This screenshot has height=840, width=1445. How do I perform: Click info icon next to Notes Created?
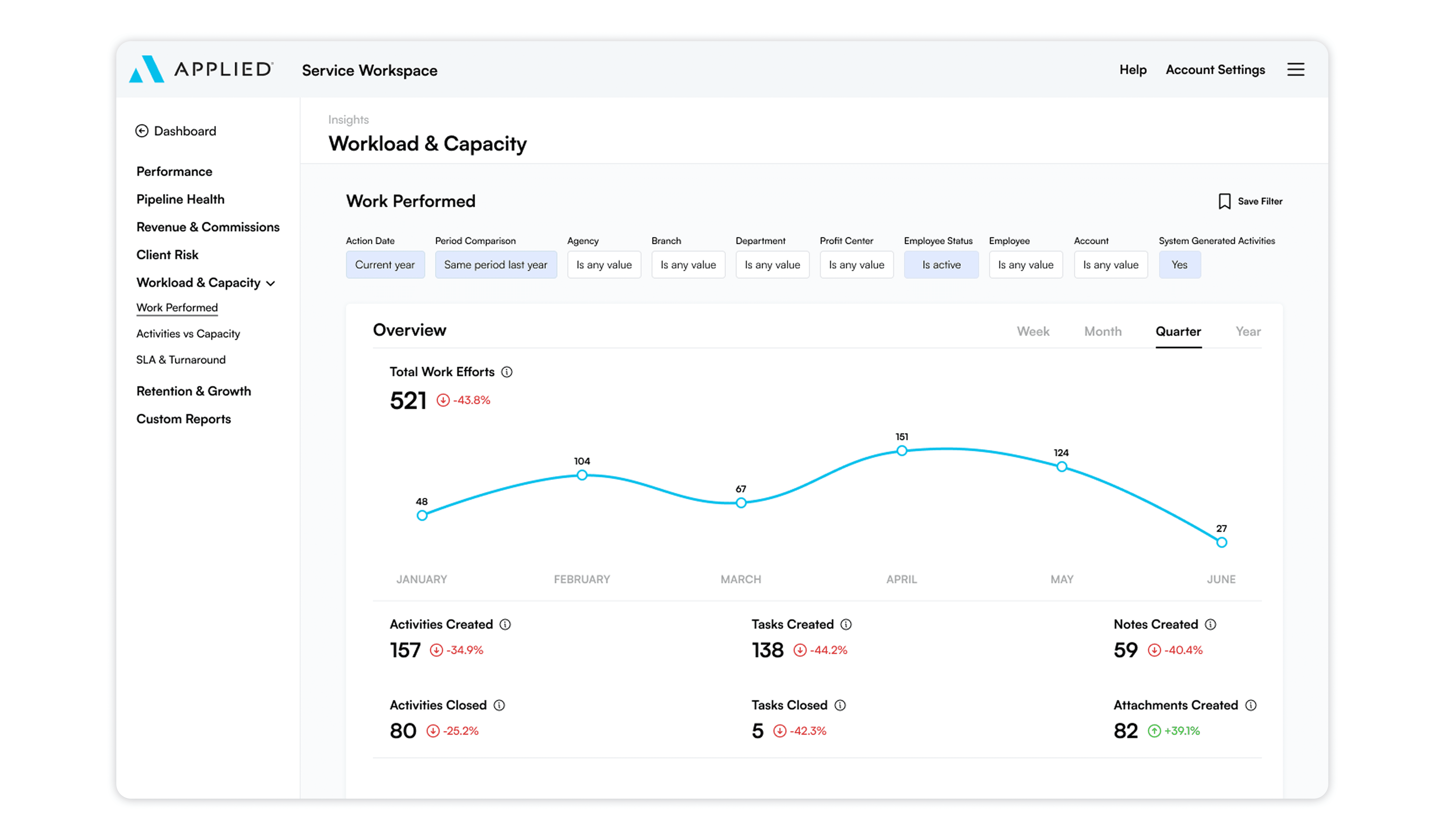click(1210, 624)
